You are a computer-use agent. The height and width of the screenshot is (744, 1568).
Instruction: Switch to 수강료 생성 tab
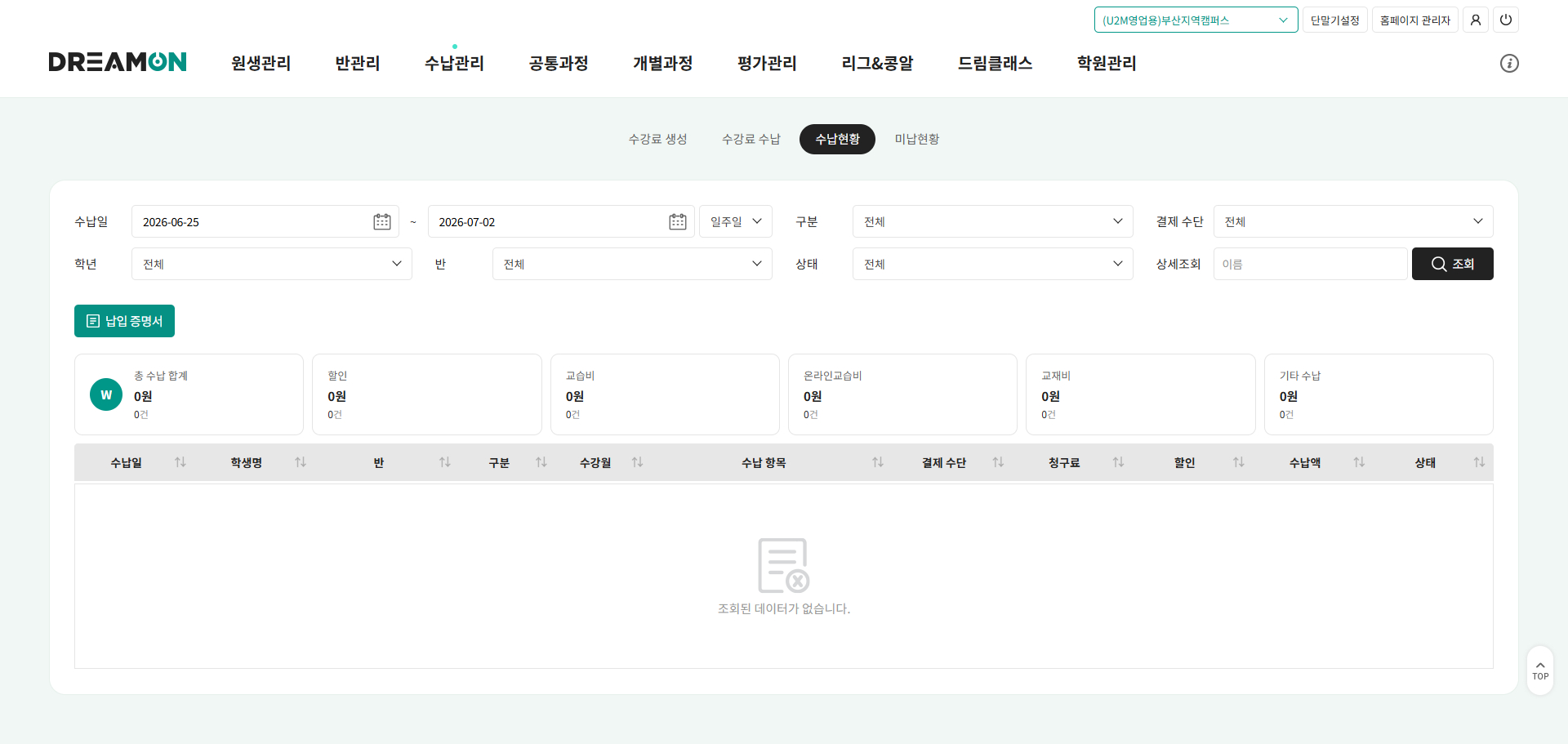(x=657, y=139)
